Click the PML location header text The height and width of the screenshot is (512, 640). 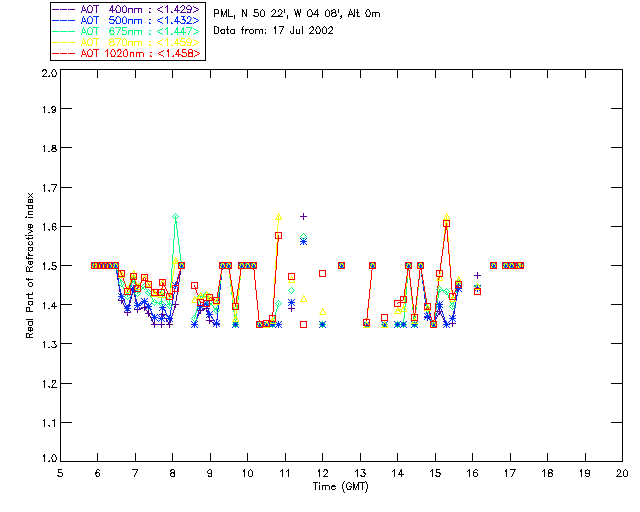click(x=297, y=14)
